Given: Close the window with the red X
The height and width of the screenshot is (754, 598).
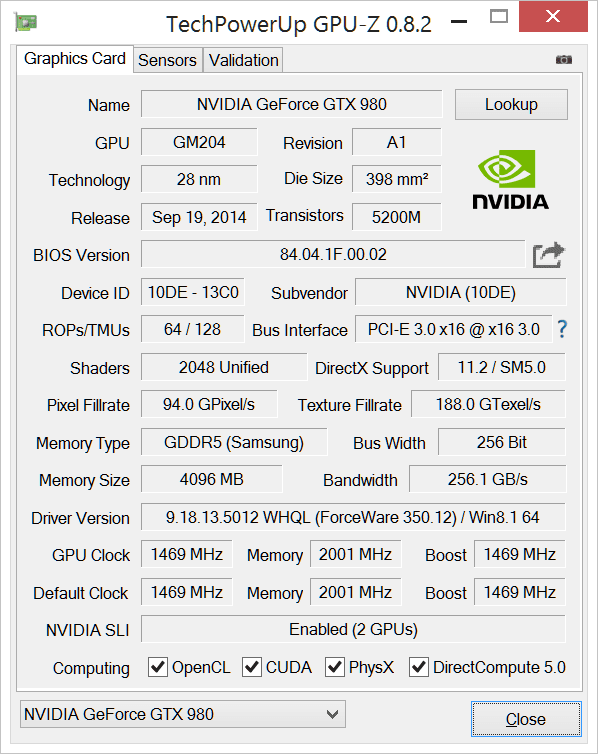Looking at the screenshot, I should 553,16.
